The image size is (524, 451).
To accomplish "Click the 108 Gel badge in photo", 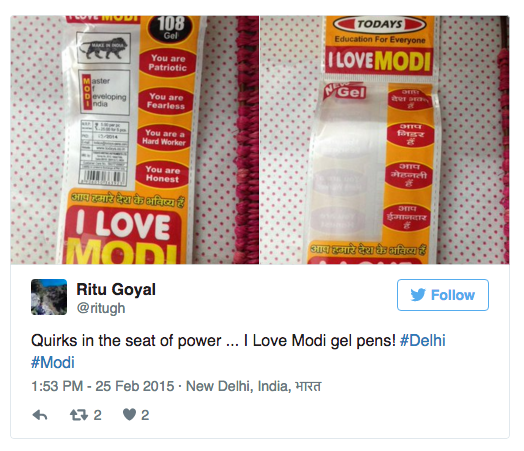I will (170, 28).
